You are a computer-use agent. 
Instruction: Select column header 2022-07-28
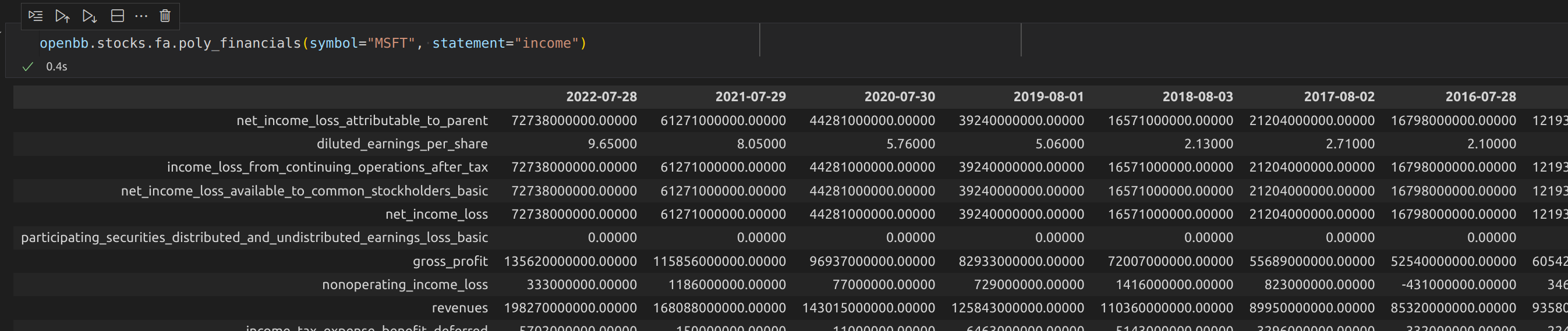[601, 97]
